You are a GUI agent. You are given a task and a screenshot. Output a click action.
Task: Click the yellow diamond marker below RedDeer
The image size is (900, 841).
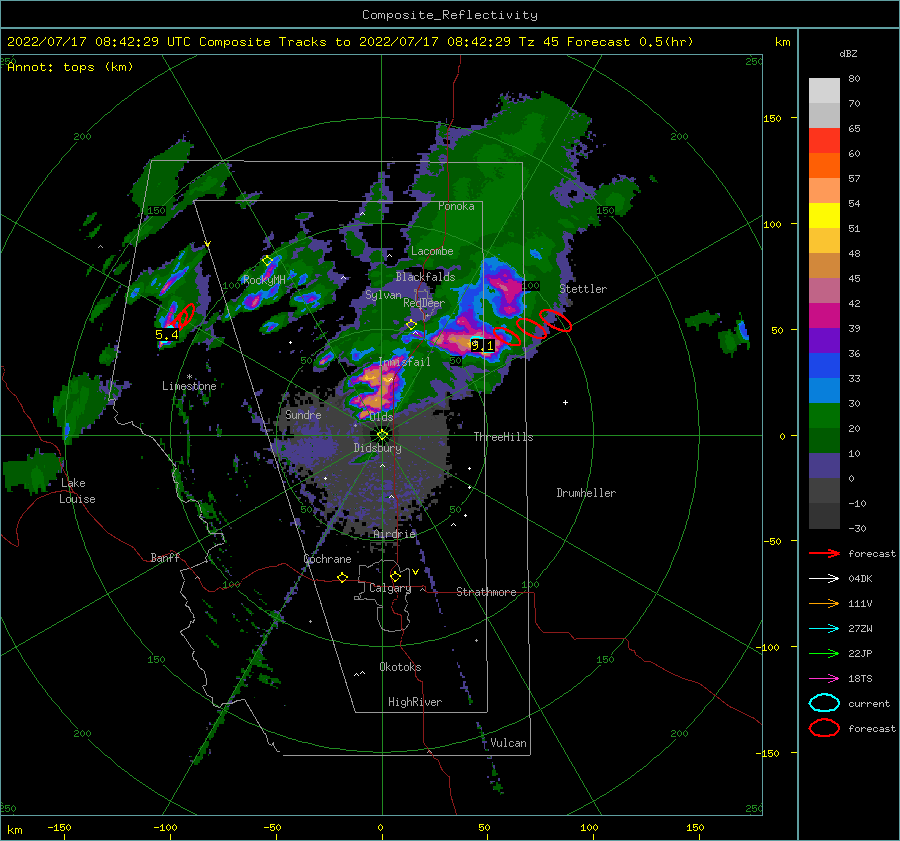point(411,325)
